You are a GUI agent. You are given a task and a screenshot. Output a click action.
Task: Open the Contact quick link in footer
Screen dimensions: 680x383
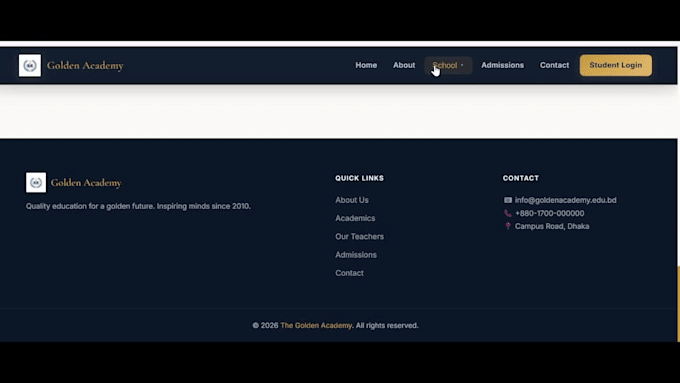(349, 273)
